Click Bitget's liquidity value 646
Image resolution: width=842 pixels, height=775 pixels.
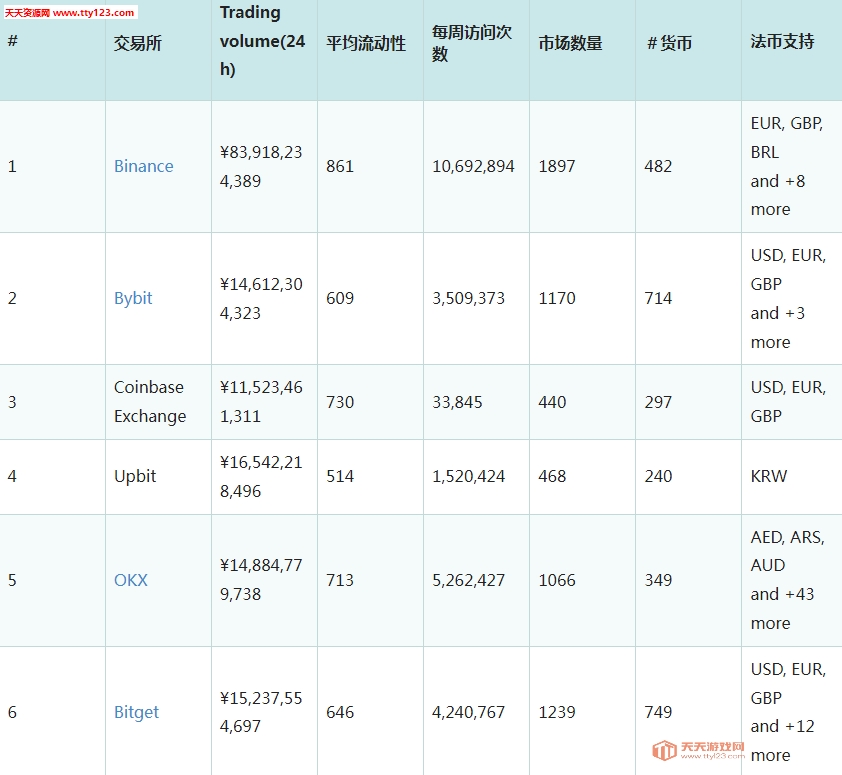point(340,712)
